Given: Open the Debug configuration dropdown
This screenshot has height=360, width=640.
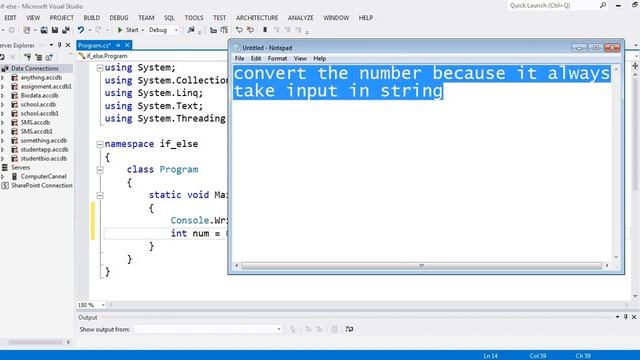Looking at the screenshot, I should click(x=163, y=30).
